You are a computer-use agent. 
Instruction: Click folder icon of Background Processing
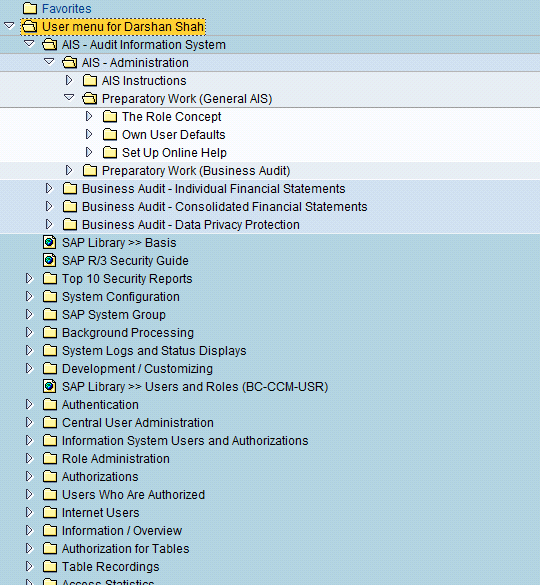50,332
